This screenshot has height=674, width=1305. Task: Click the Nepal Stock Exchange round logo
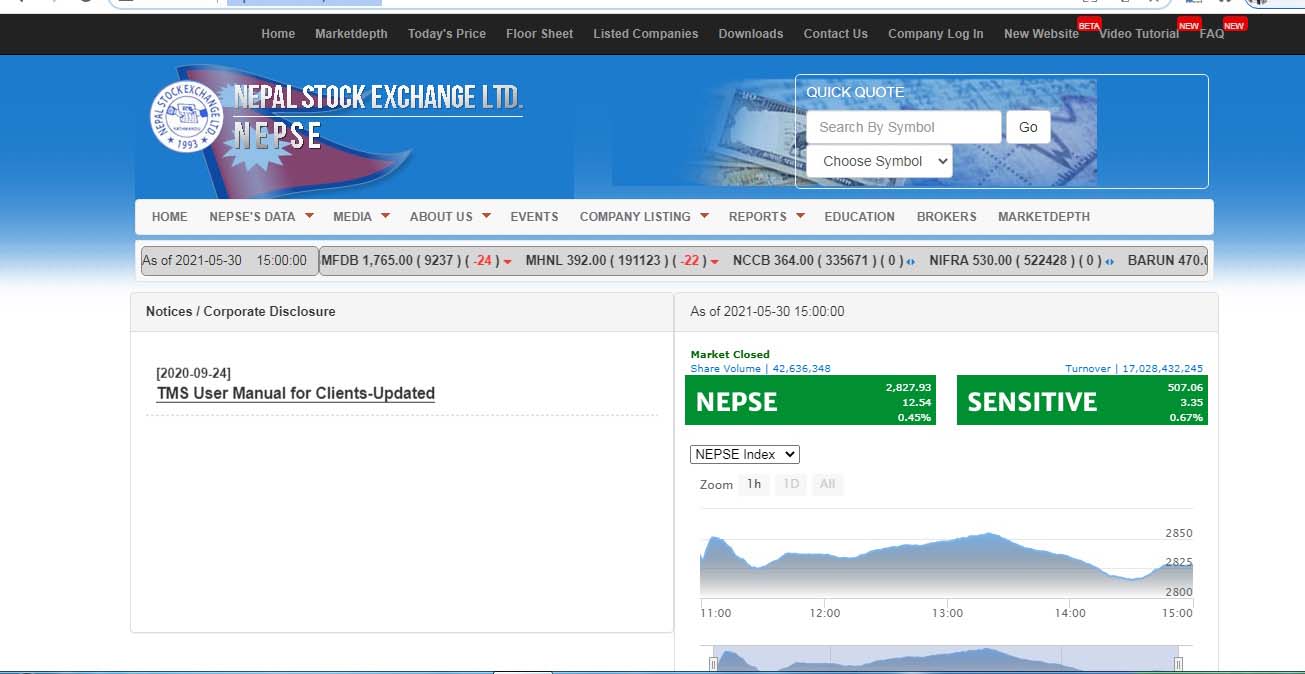[x=188, y=117]
